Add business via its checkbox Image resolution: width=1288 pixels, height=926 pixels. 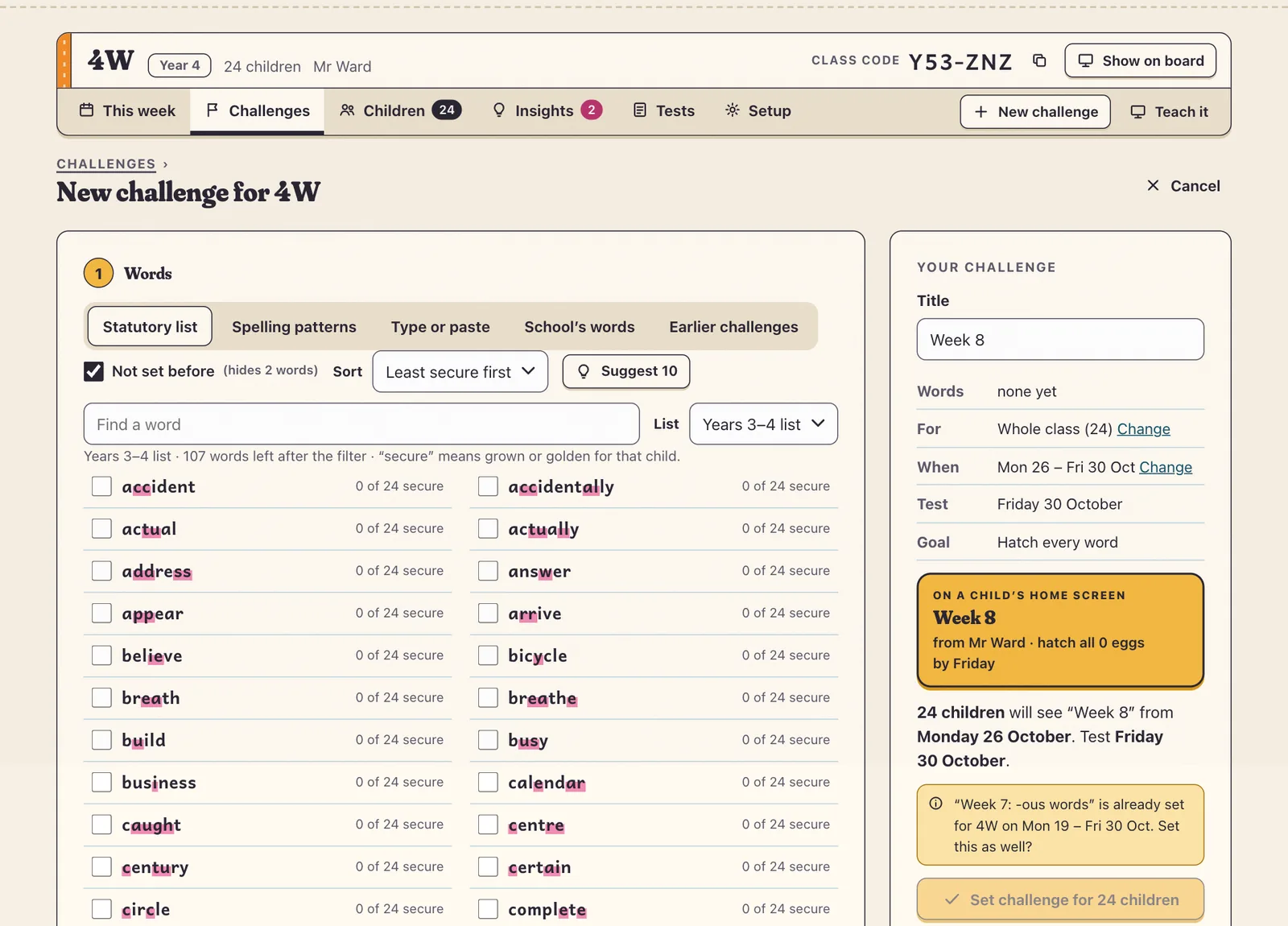[x=101, y=782]
